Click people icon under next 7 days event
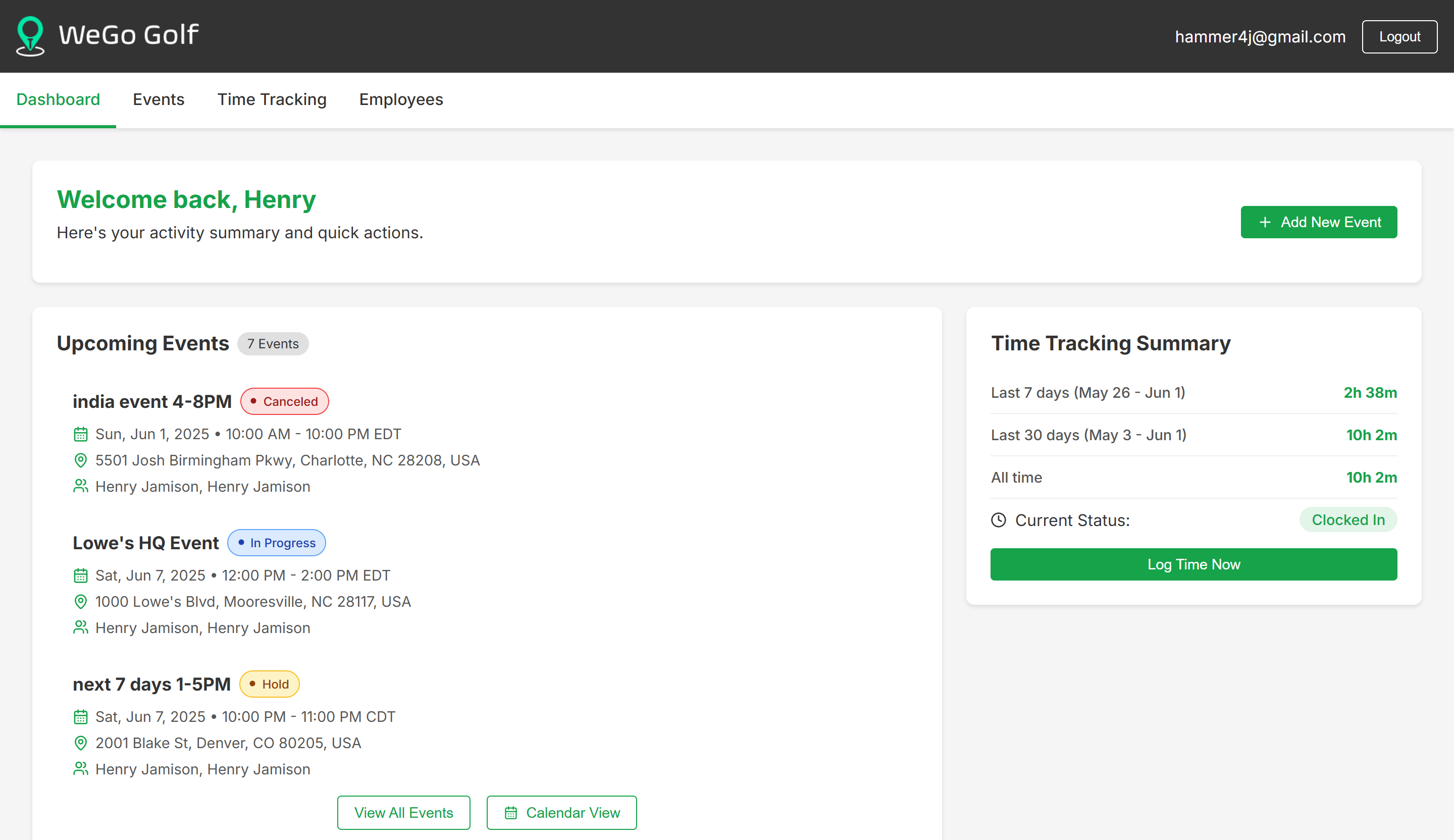This screenshot has width=1454, height=840. pos(81,769)
